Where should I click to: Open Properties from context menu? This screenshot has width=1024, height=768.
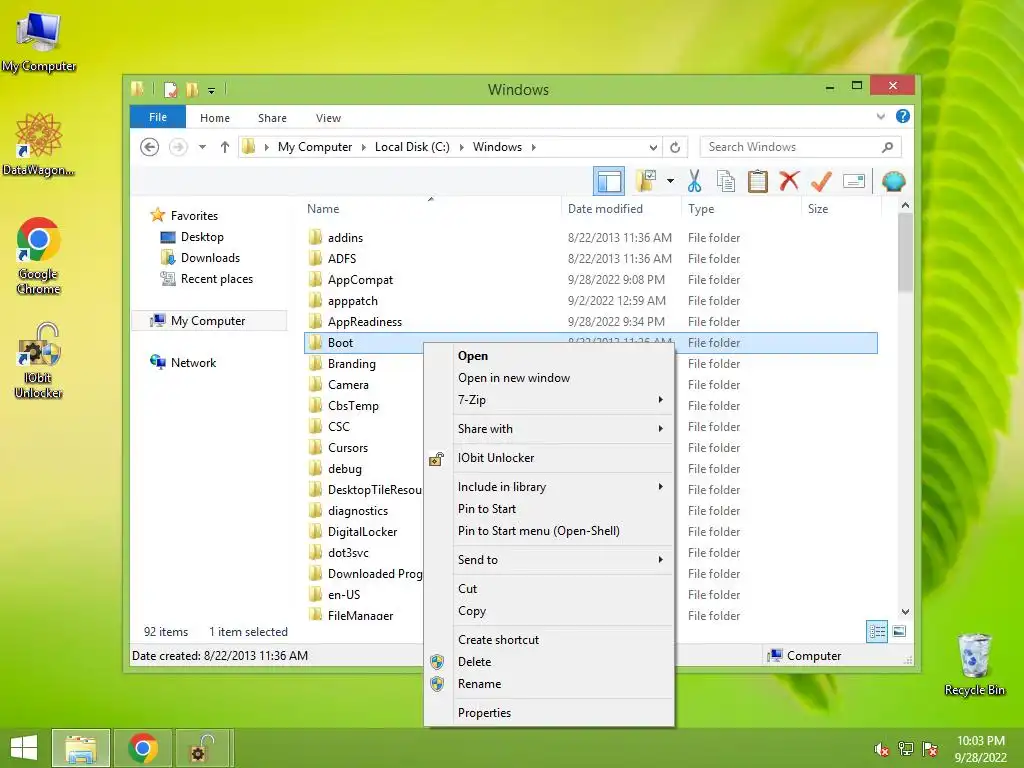[549, 713]
